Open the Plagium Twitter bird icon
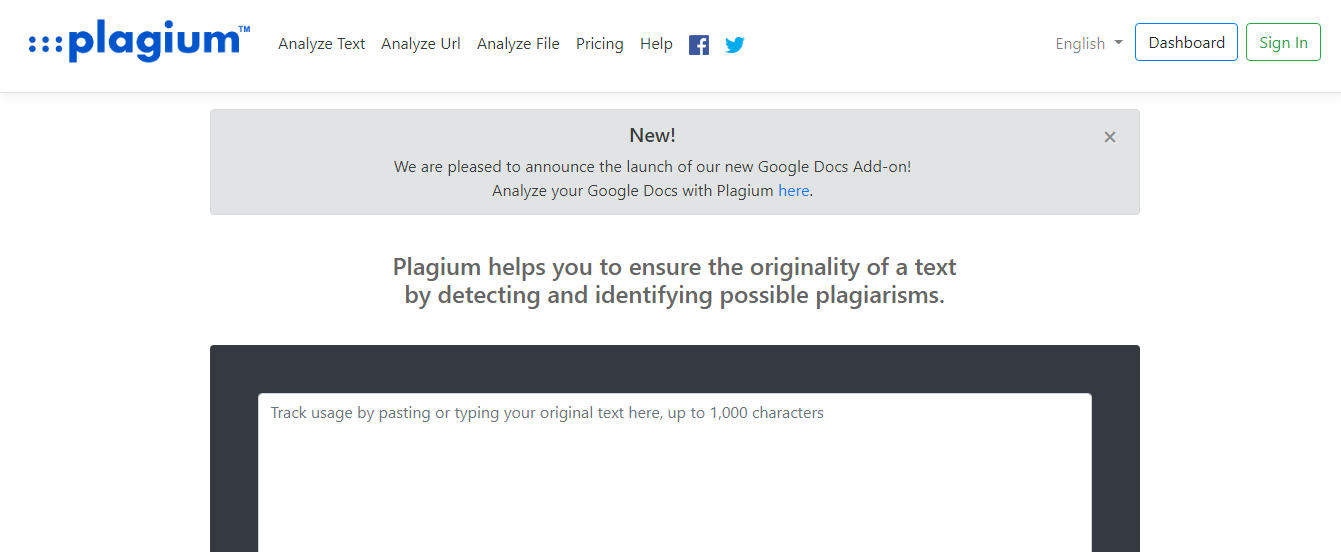 point(735,45)
